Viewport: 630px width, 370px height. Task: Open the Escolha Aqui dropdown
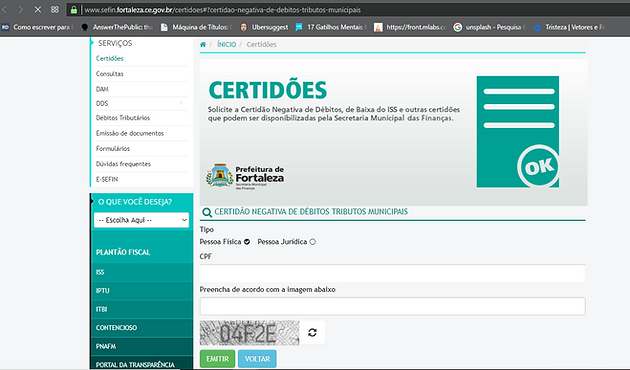point(141,220)
